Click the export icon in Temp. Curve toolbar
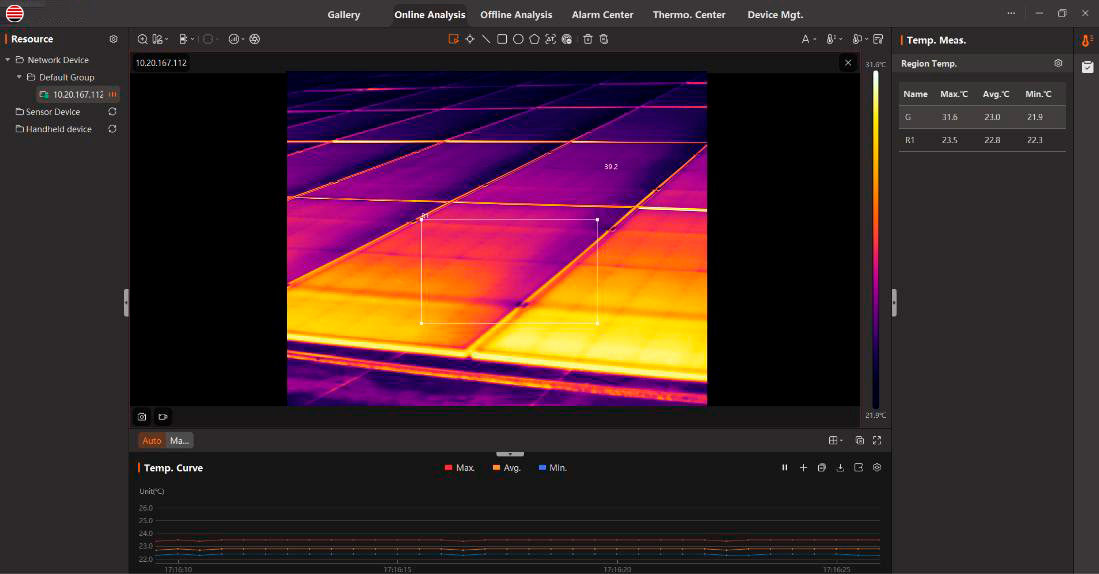This screenshot has height=574, width=1099. [858, 467]
